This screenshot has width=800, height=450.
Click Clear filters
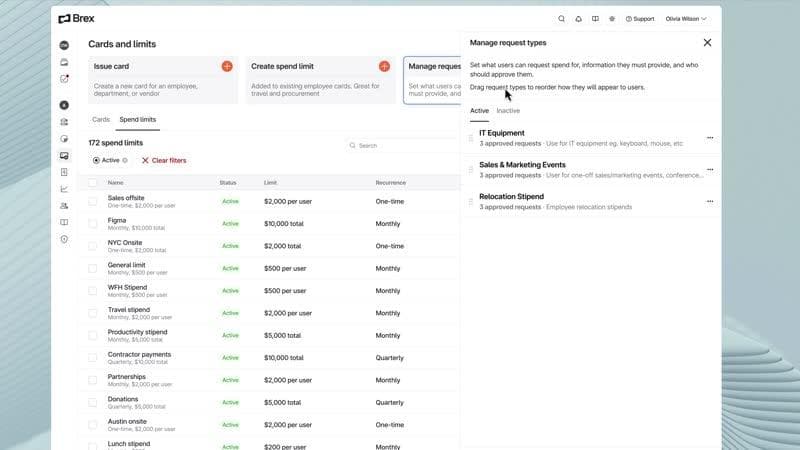coord(164,160)
